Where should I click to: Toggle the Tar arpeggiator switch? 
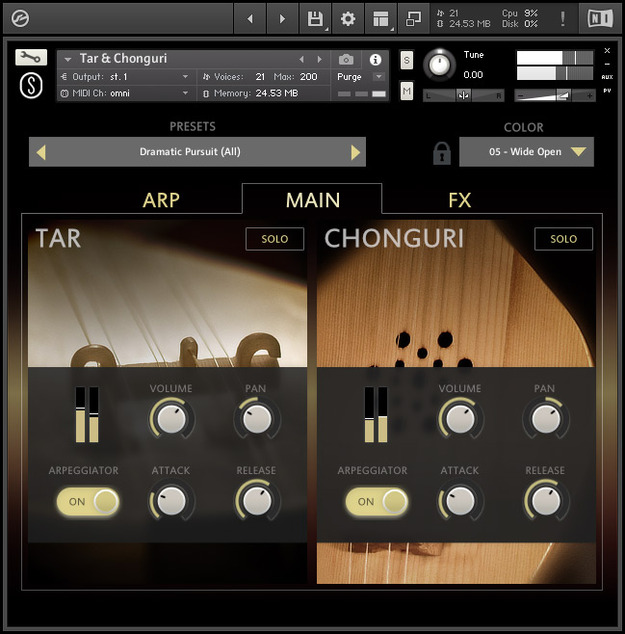click(x=87, y=501)
